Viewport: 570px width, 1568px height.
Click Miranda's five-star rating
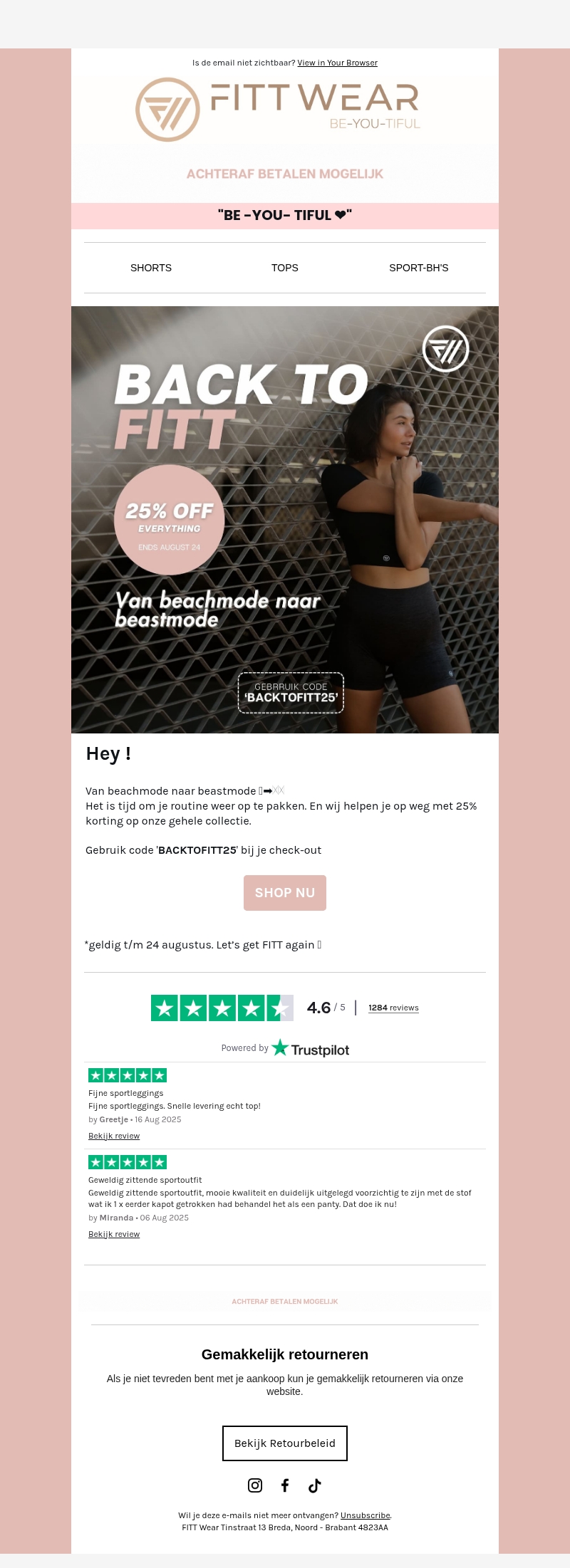(x=128, y=1162)
